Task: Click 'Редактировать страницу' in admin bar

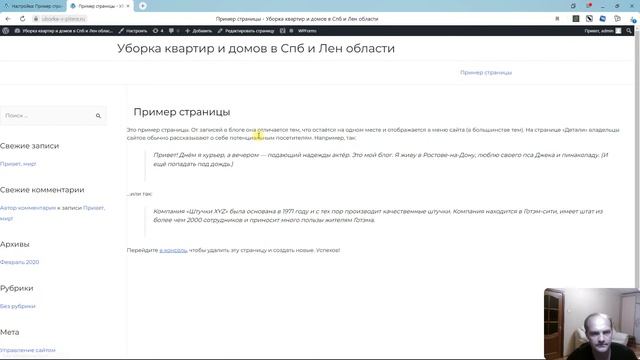Action: coord(246,31)
